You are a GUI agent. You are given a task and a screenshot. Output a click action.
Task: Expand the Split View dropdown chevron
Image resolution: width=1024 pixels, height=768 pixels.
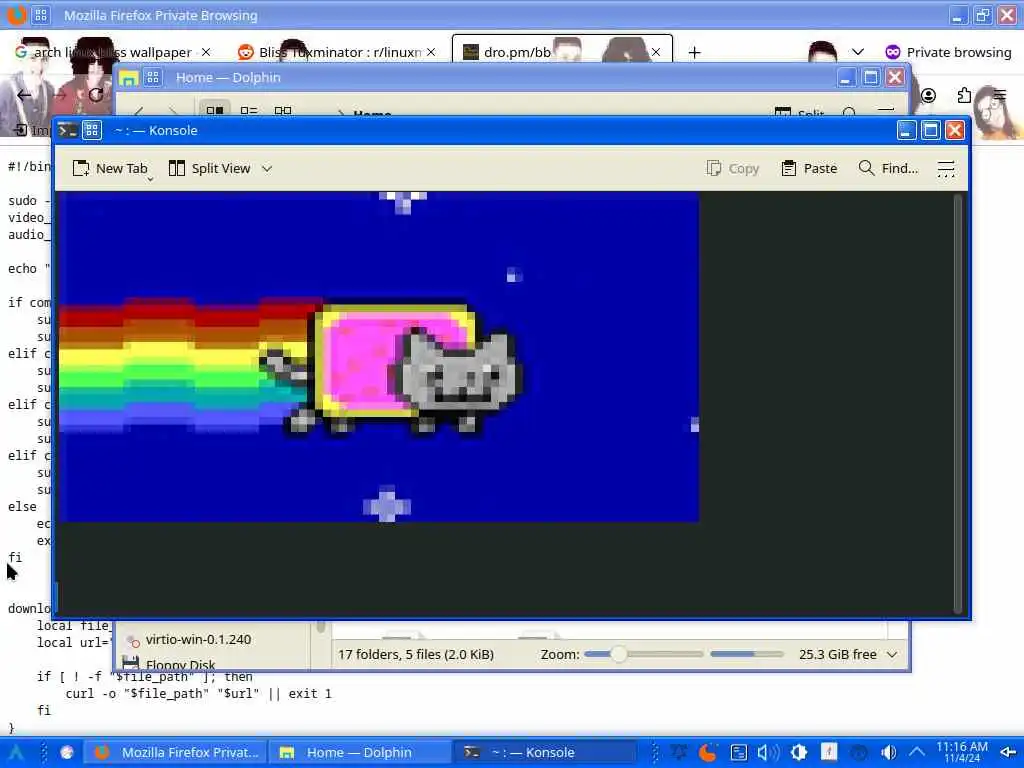pyautogui.click(x=266, y=168)
